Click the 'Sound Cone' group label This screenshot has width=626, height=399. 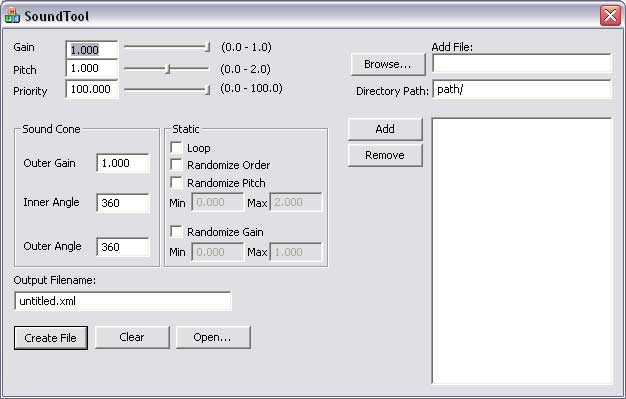tap(51, 129)
